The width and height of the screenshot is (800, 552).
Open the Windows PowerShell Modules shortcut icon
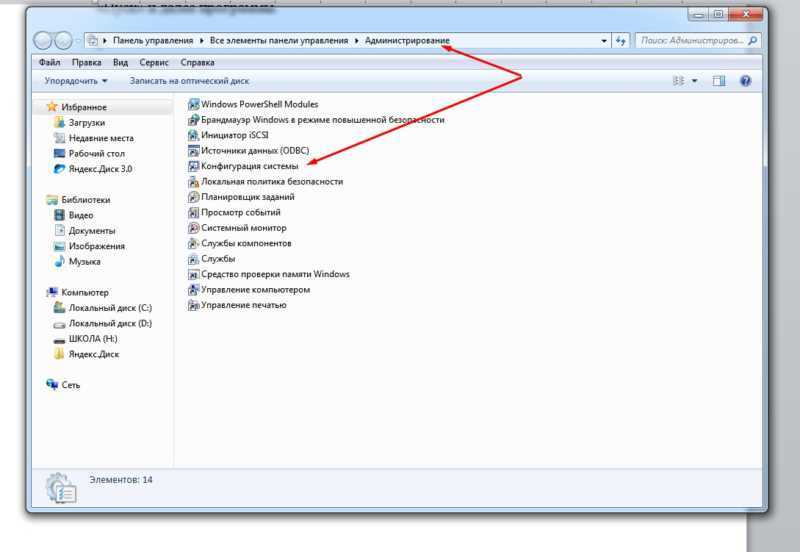193,105
